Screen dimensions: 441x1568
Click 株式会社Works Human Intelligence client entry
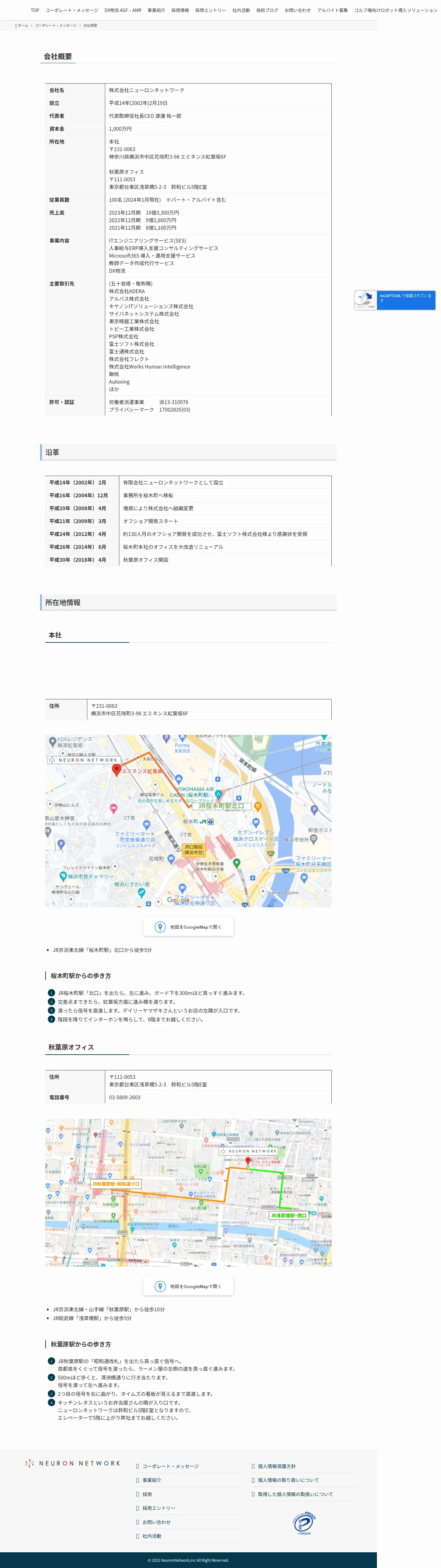(150, 366)
